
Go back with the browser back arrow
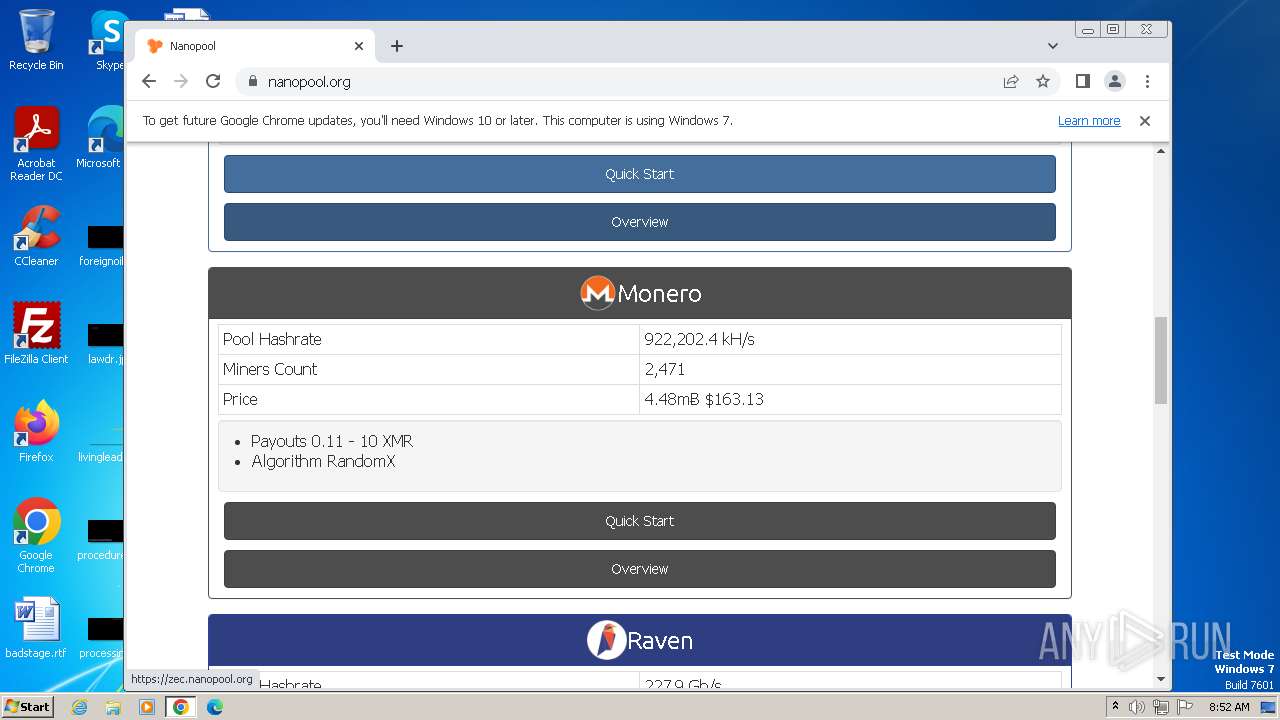click(149, 82)
